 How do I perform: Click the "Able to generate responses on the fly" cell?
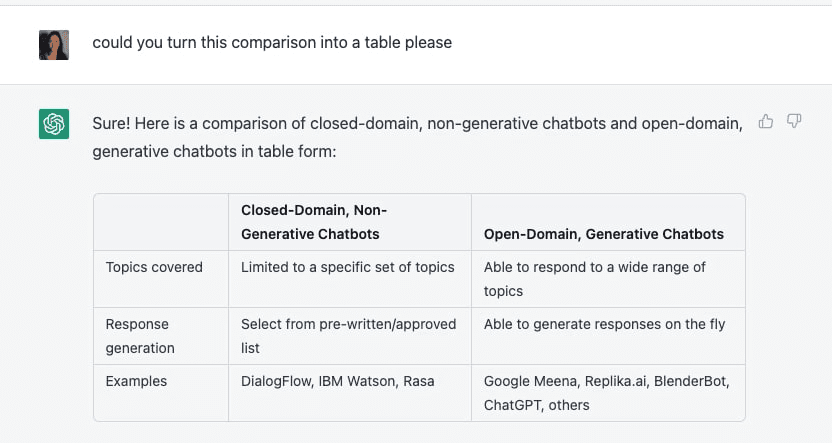coord(604,324)
